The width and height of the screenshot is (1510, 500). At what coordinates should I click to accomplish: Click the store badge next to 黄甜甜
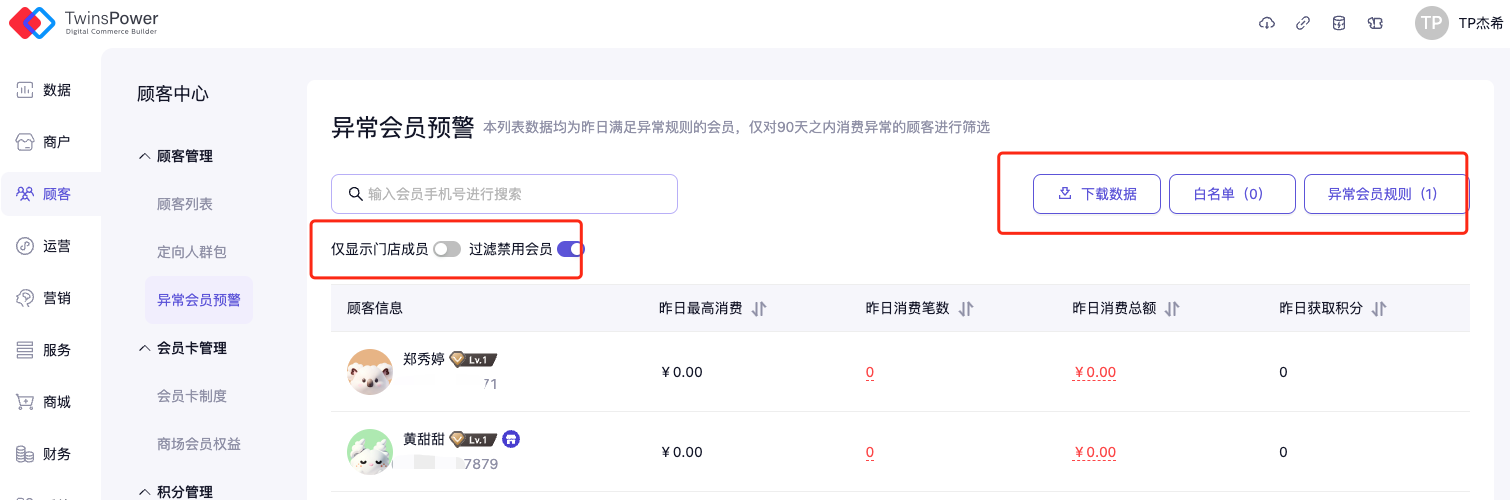511,439
